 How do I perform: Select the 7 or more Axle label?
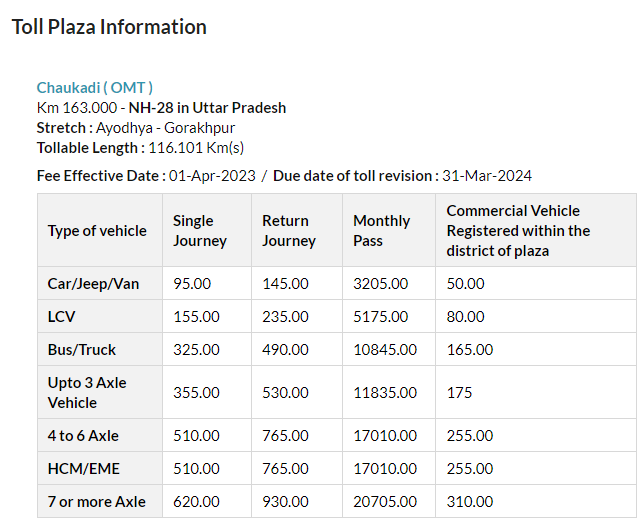[x=96, y=502]
